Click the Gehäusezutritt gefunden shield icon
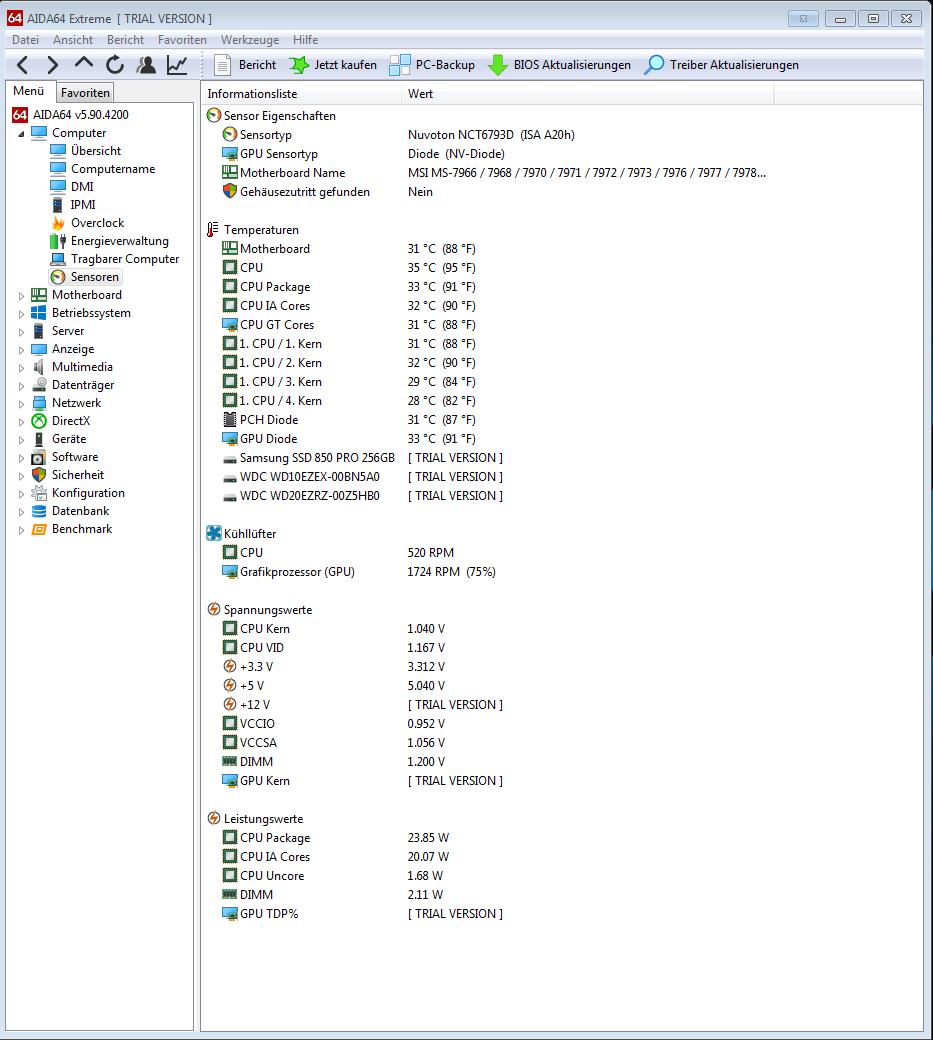 pos(229,192)
